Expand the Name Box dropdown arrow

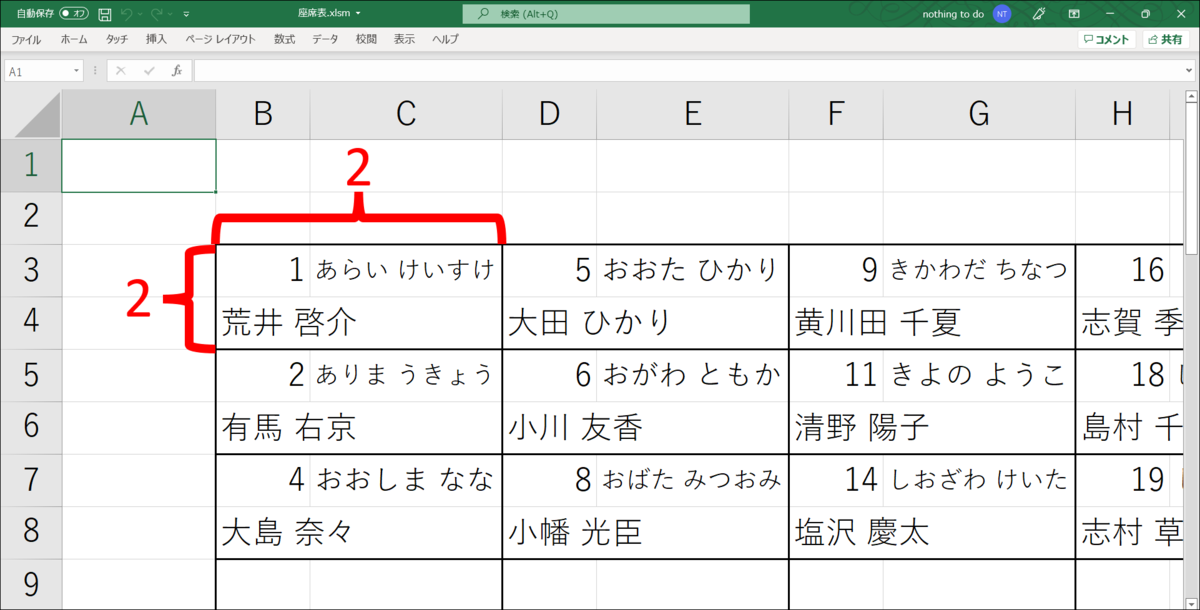(x=77, y=71)
